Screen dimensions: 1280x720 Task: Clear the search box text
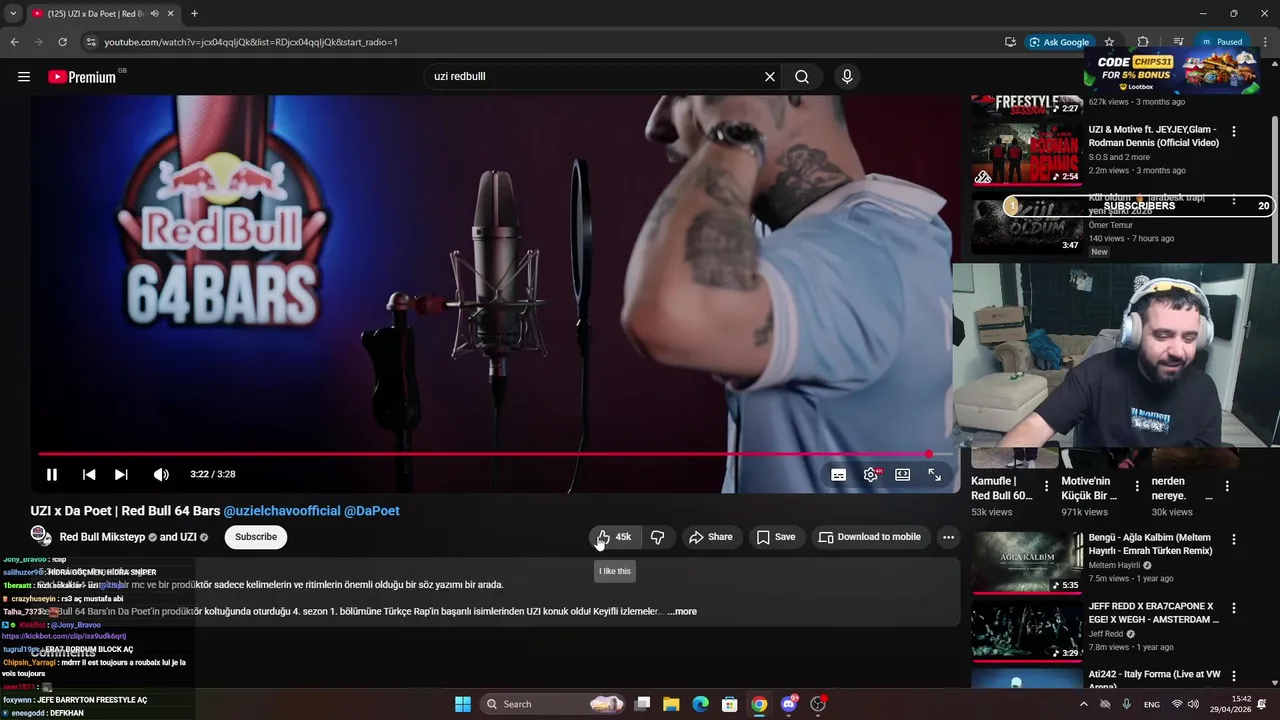770,77
